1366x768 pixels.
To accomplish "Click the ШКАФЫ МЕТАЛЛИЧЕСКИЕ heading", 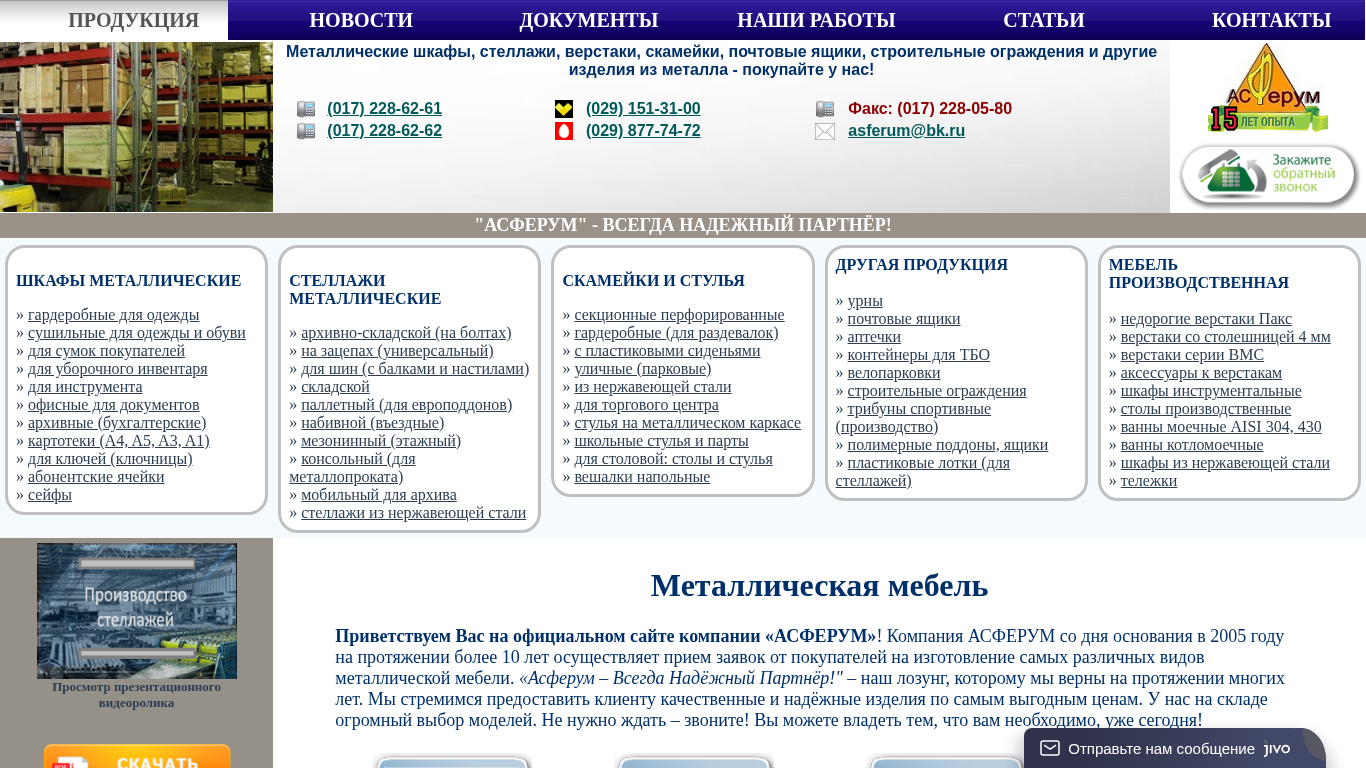I will click(129, 281).
